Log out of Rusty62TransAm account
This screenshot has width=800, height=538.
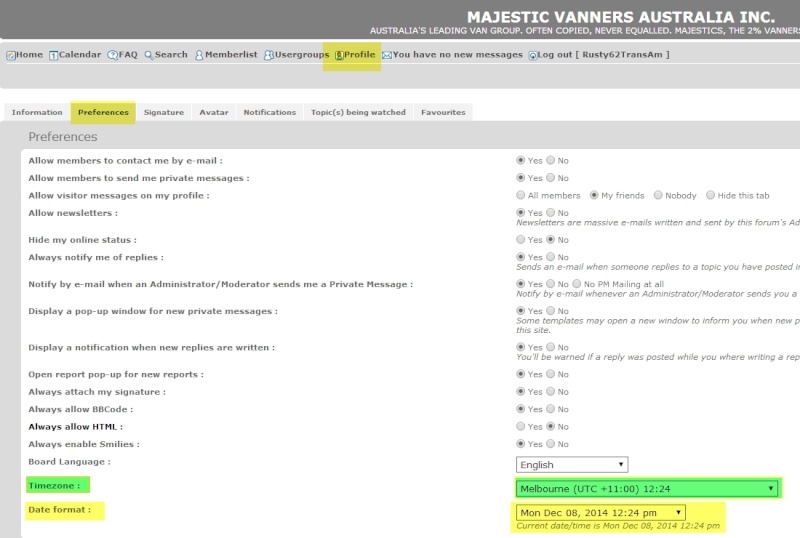pos(604,55)
